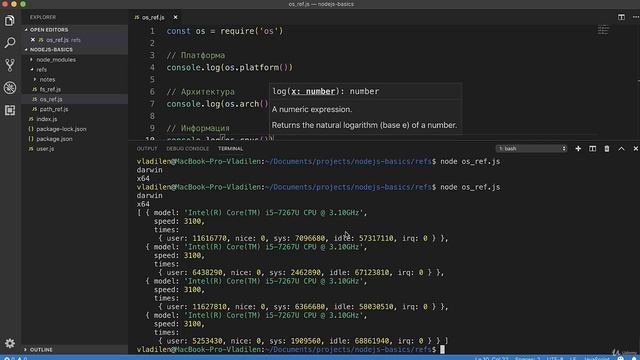The height and width of the screenshot is (360, 640).
Task: Select the bash terminal dropdown
Action: 531,149
